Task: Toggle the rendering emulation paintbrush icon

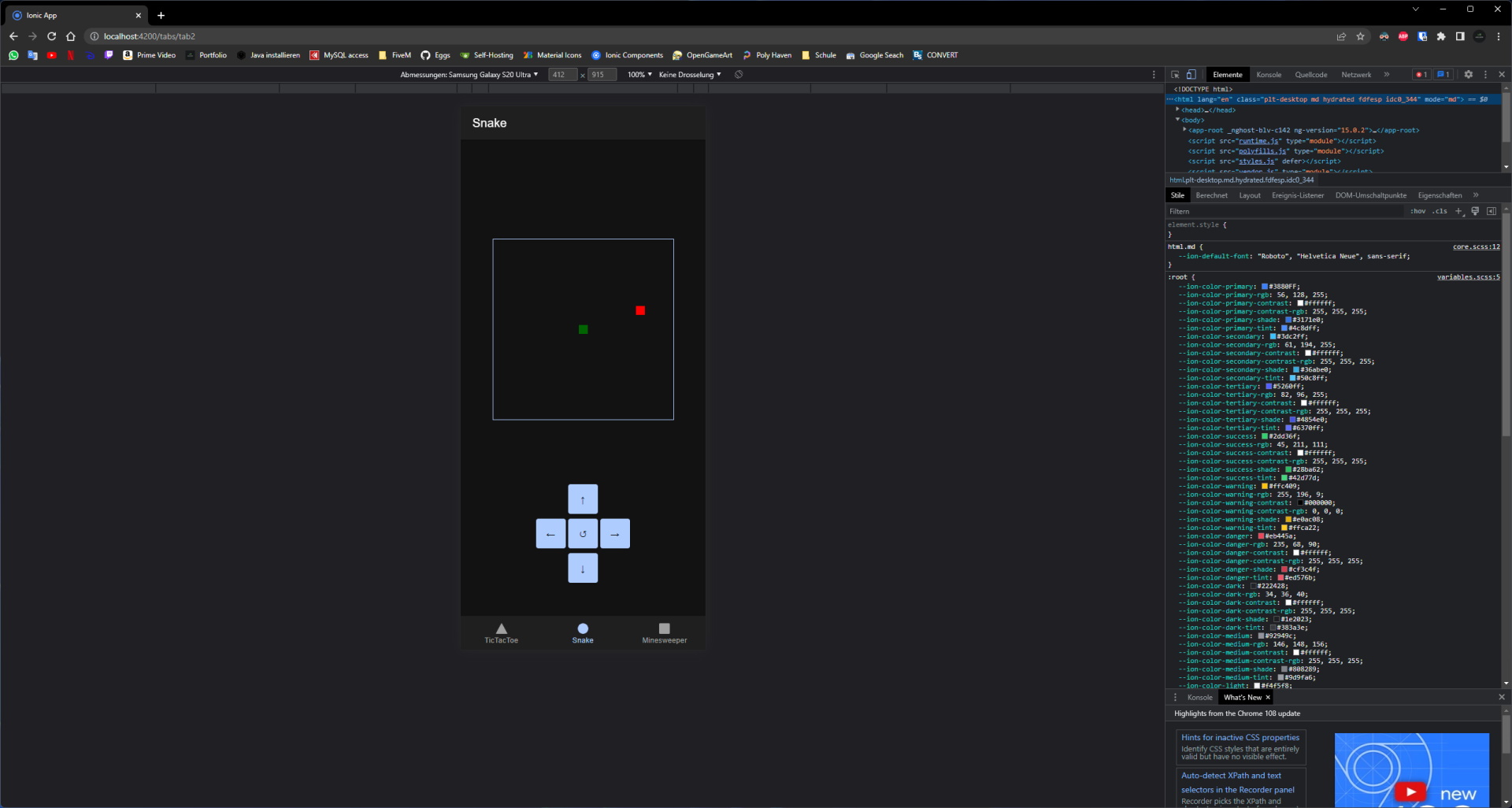Action: coord(1475,211)
